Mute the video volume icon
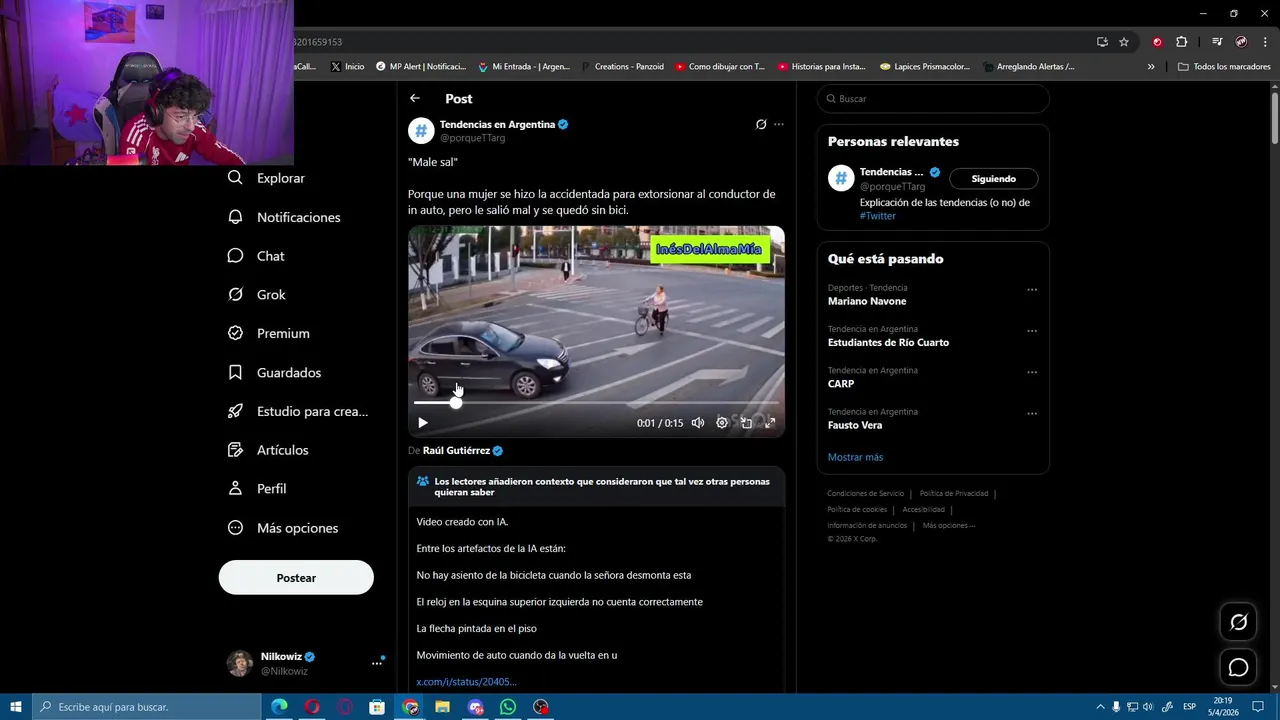 coord(698,423)
